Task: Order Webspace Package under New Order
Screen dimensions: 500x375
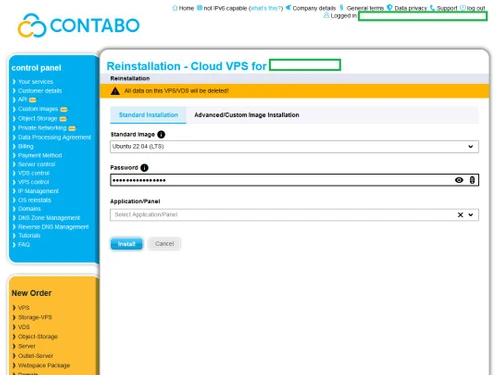Action: (x=44, y=366)
